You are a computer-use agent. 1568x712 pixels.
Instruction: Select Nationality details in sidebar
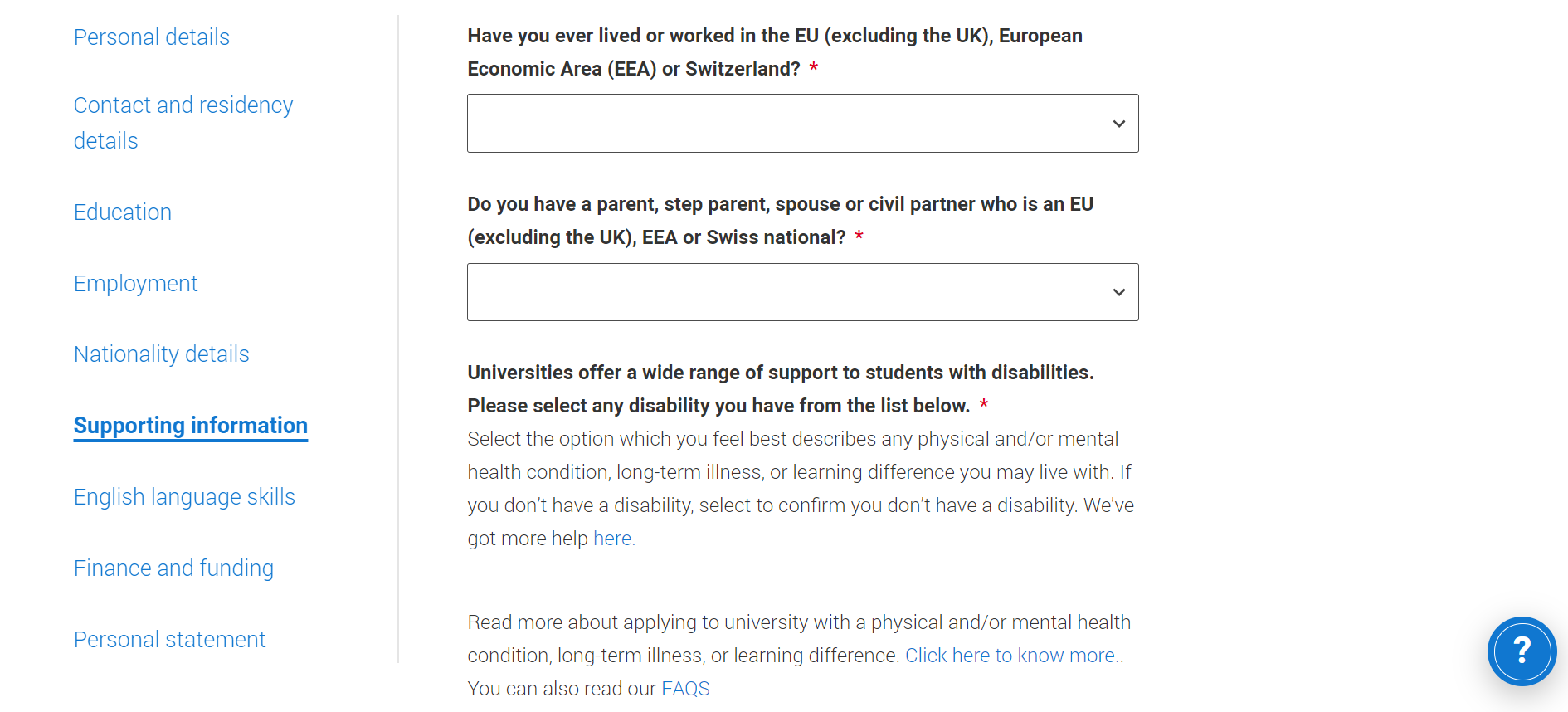[161, 354]
